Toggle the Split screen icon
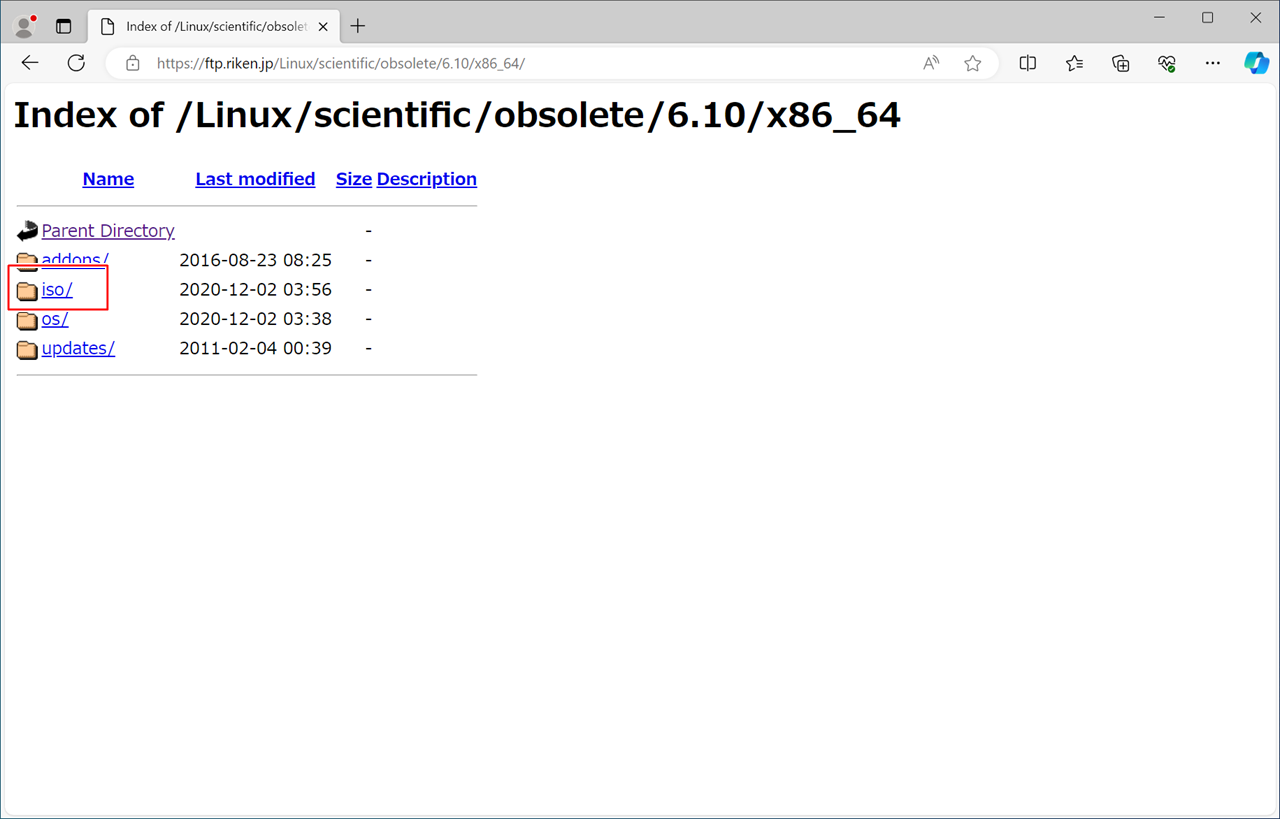The height and width of the screenshot is (819, 1280). point(1027,63)
